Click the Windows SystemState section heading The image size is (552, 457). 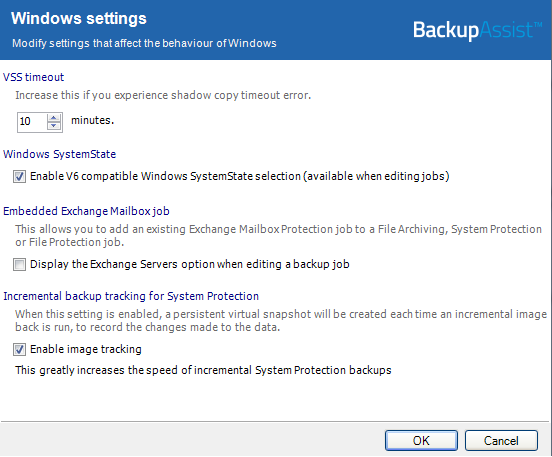(x=59, y=154)
